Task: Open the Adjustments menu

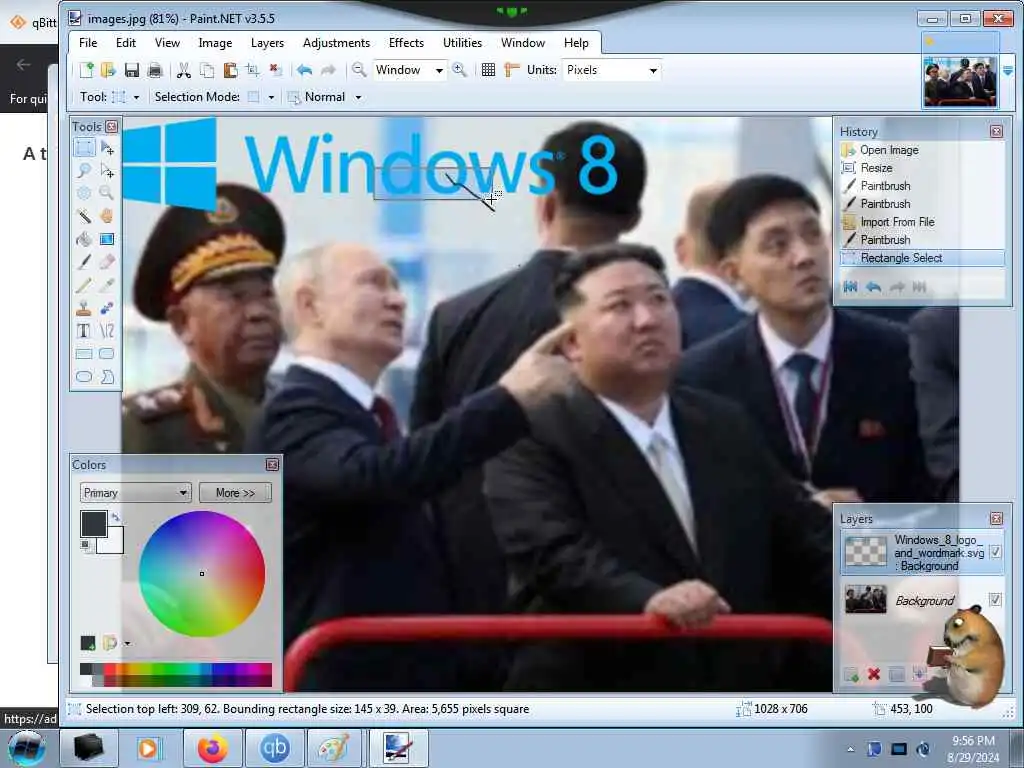Action: pyautogui.click(x=336, y=42)
